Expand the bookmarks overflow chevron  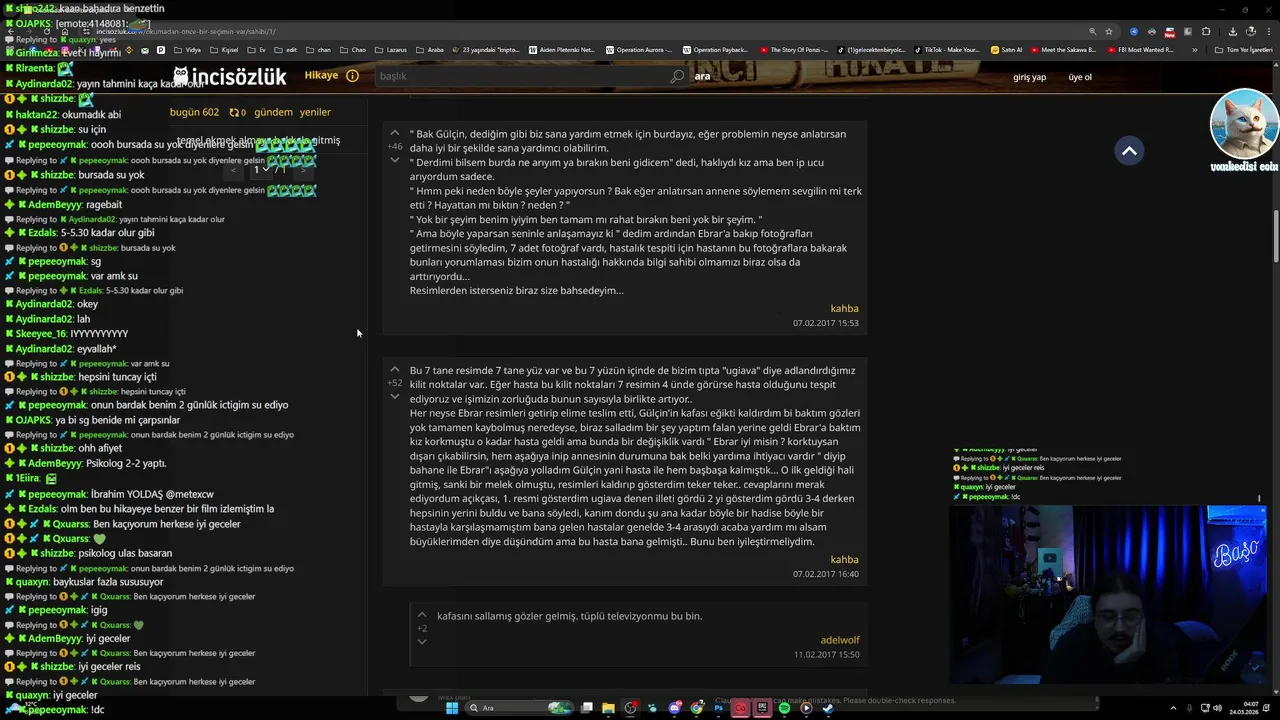(x=1195, y=50)
